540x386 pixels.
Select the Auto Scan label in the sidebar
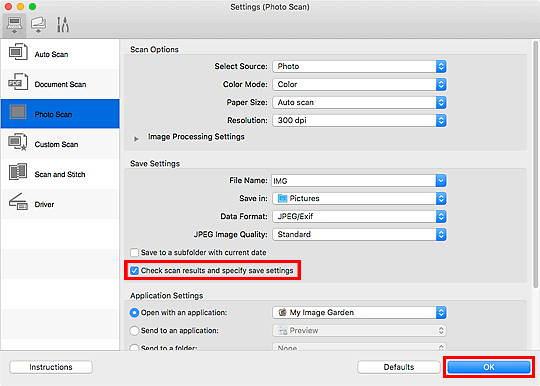[x=51, y=54]
